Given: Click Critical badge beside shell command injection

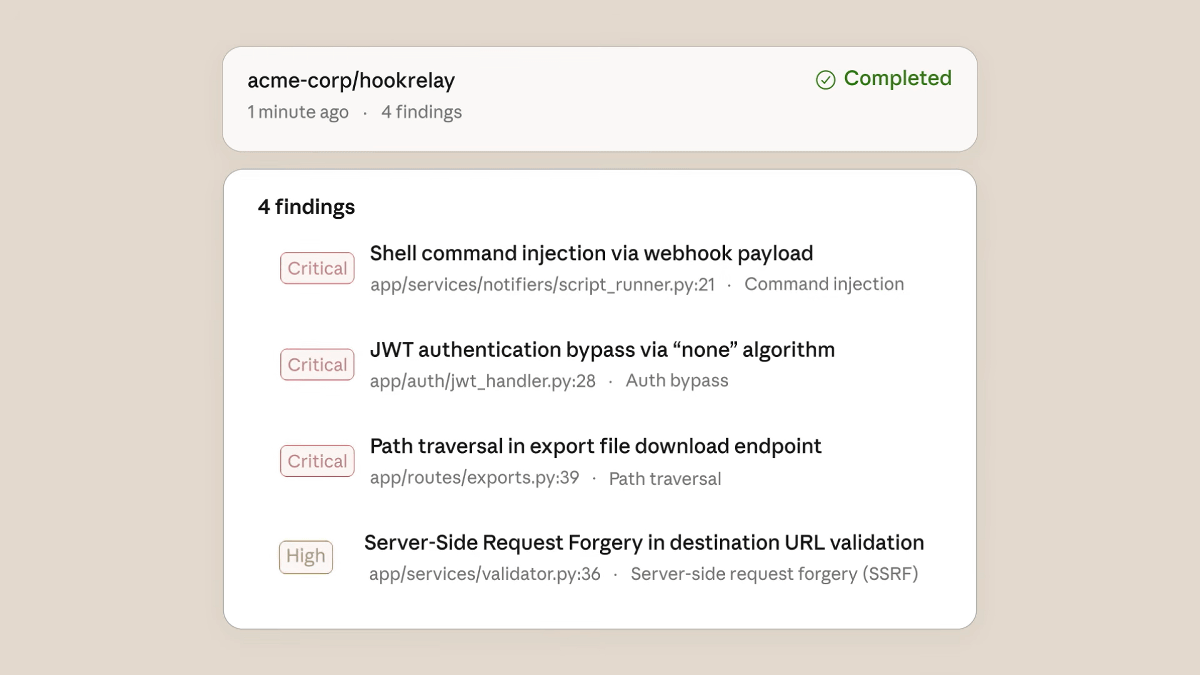Looking at the screenshot, I should [317, 268].
